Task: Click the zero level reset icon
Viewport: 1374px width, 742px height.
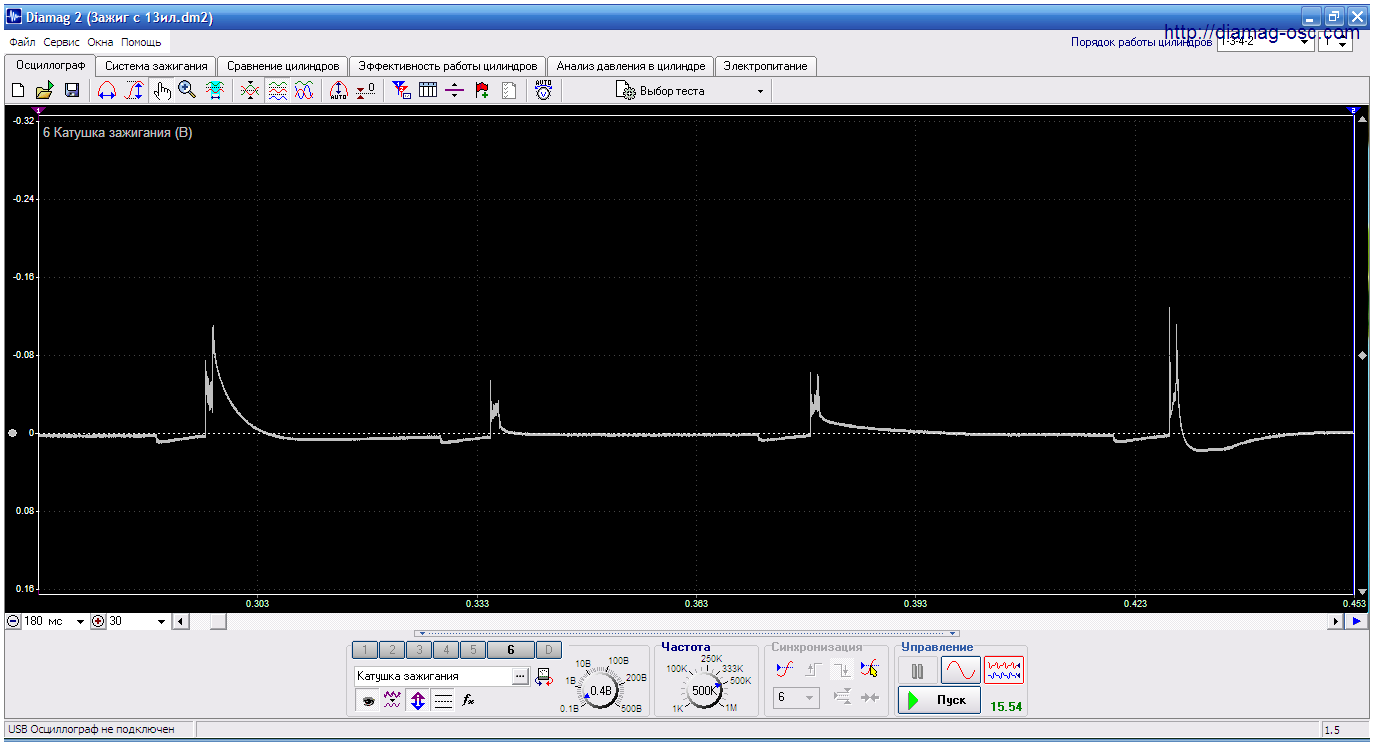Action: (x=366, y=90)
